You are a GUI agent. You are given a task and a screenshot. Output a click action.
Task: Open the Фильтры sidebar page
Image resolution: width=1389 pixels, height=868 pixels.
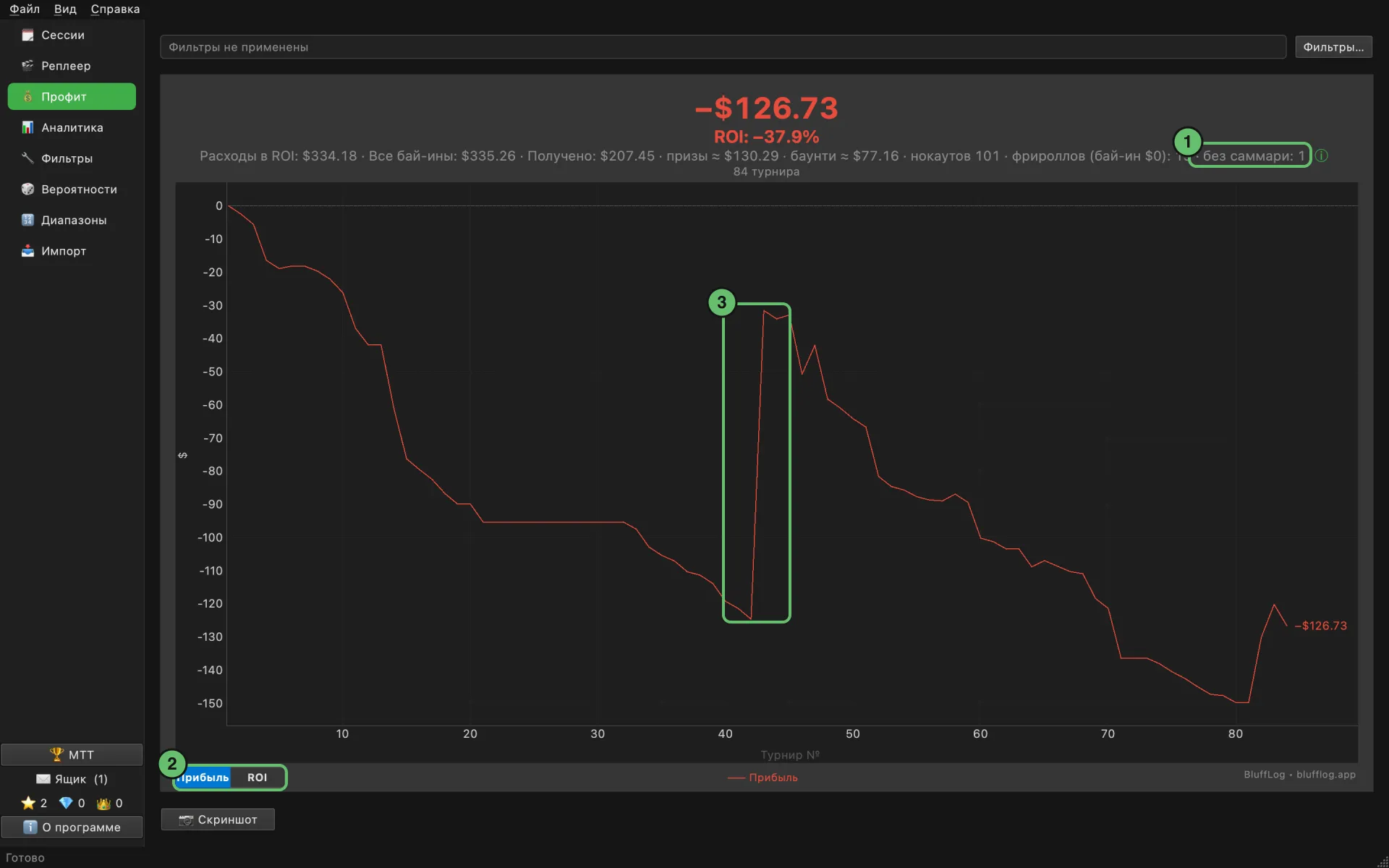(72, 158)
